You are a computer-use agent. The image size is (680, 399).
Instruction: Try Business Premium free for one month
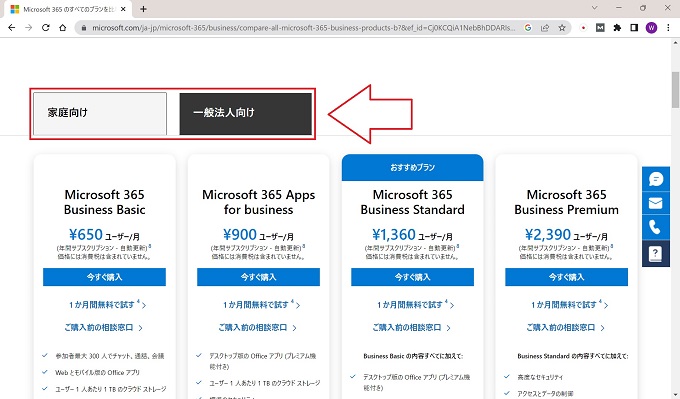coord(569,305)
